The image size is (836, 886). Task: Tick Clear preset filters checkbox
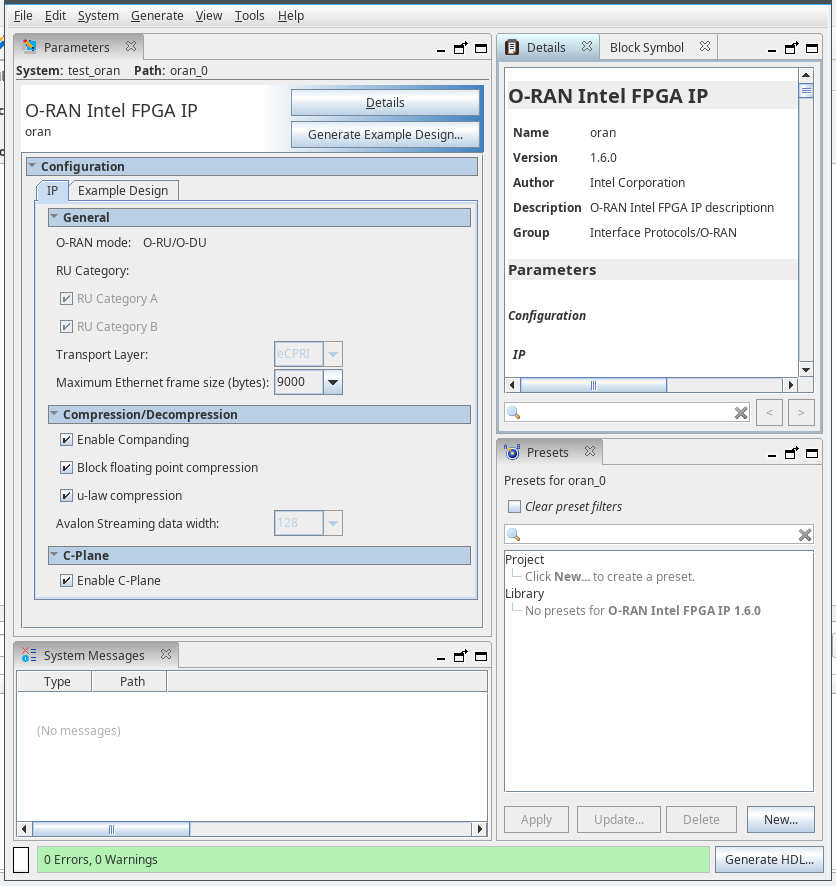point(514,506)
